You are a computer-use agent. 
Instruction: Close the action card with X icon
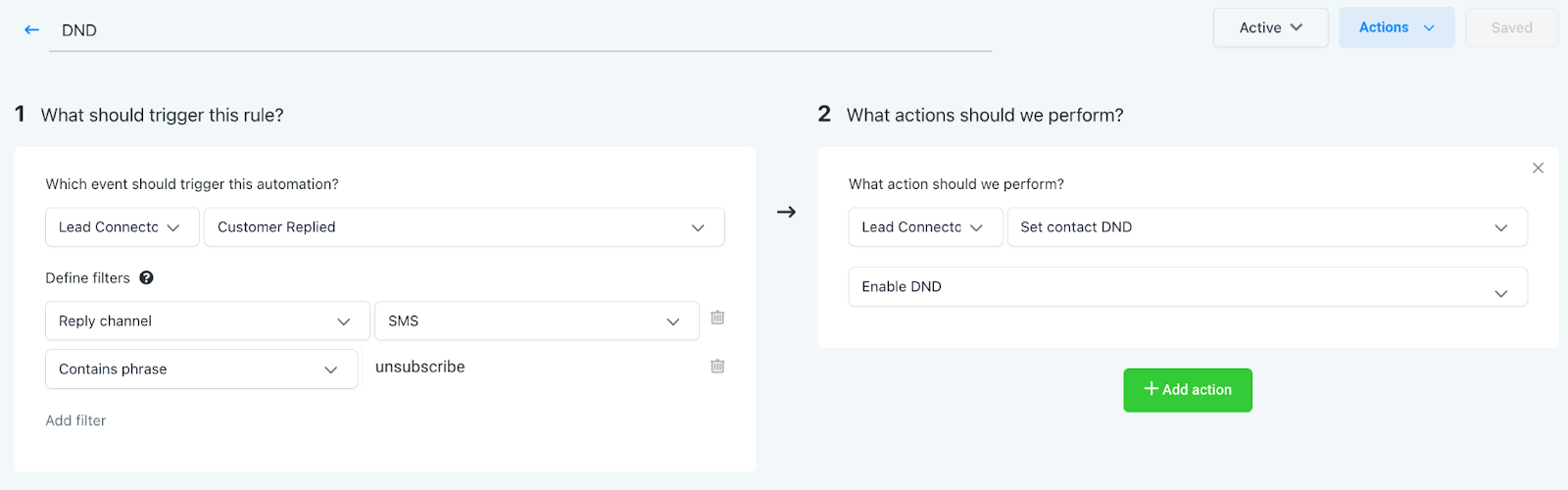coord(1538,169)
